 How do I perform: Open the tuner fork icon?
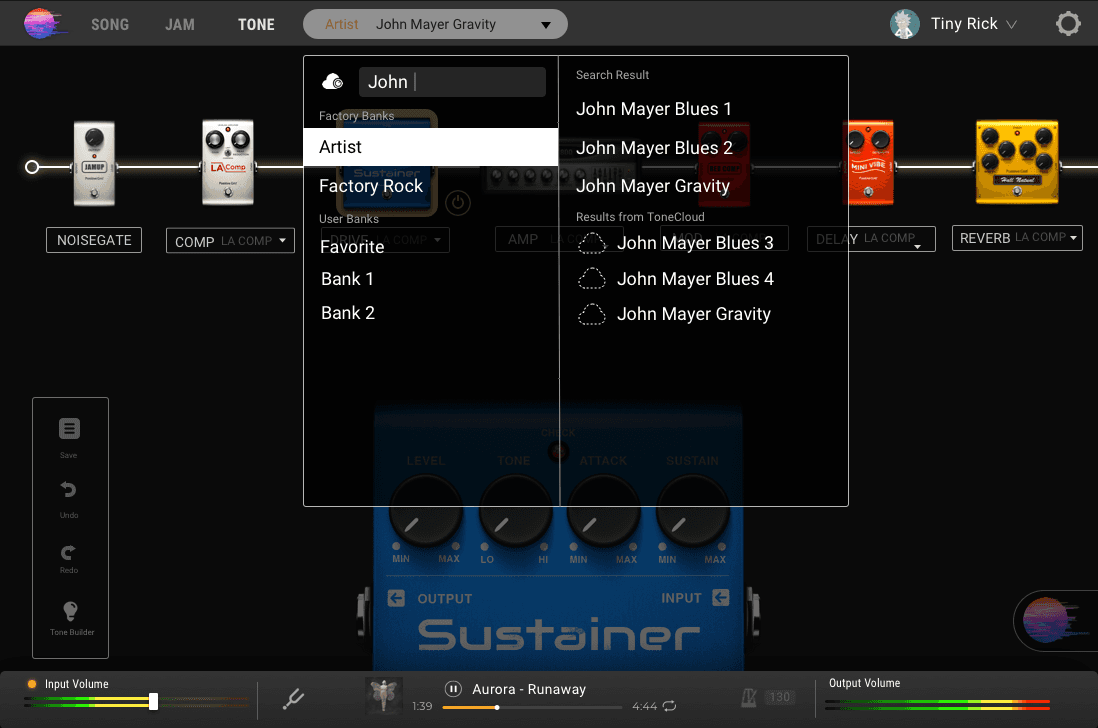coord(293,698)
